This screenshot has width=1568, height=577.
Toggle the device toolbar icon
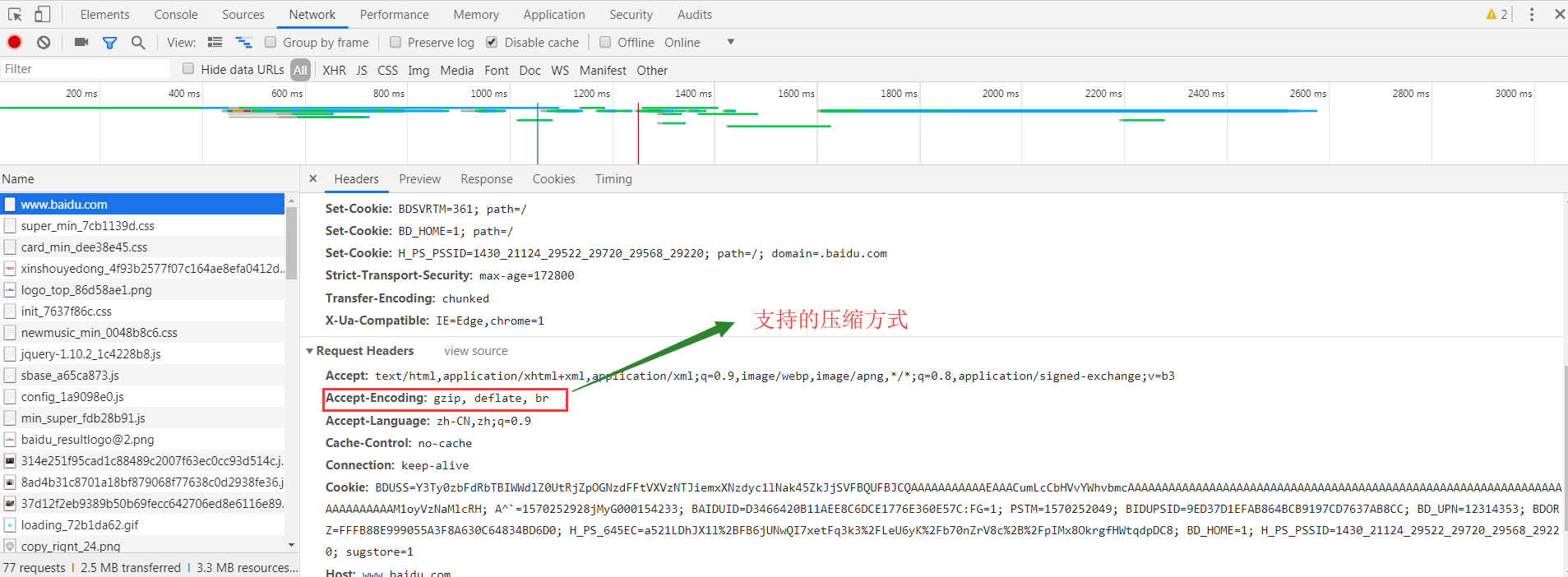coord(42,14)
